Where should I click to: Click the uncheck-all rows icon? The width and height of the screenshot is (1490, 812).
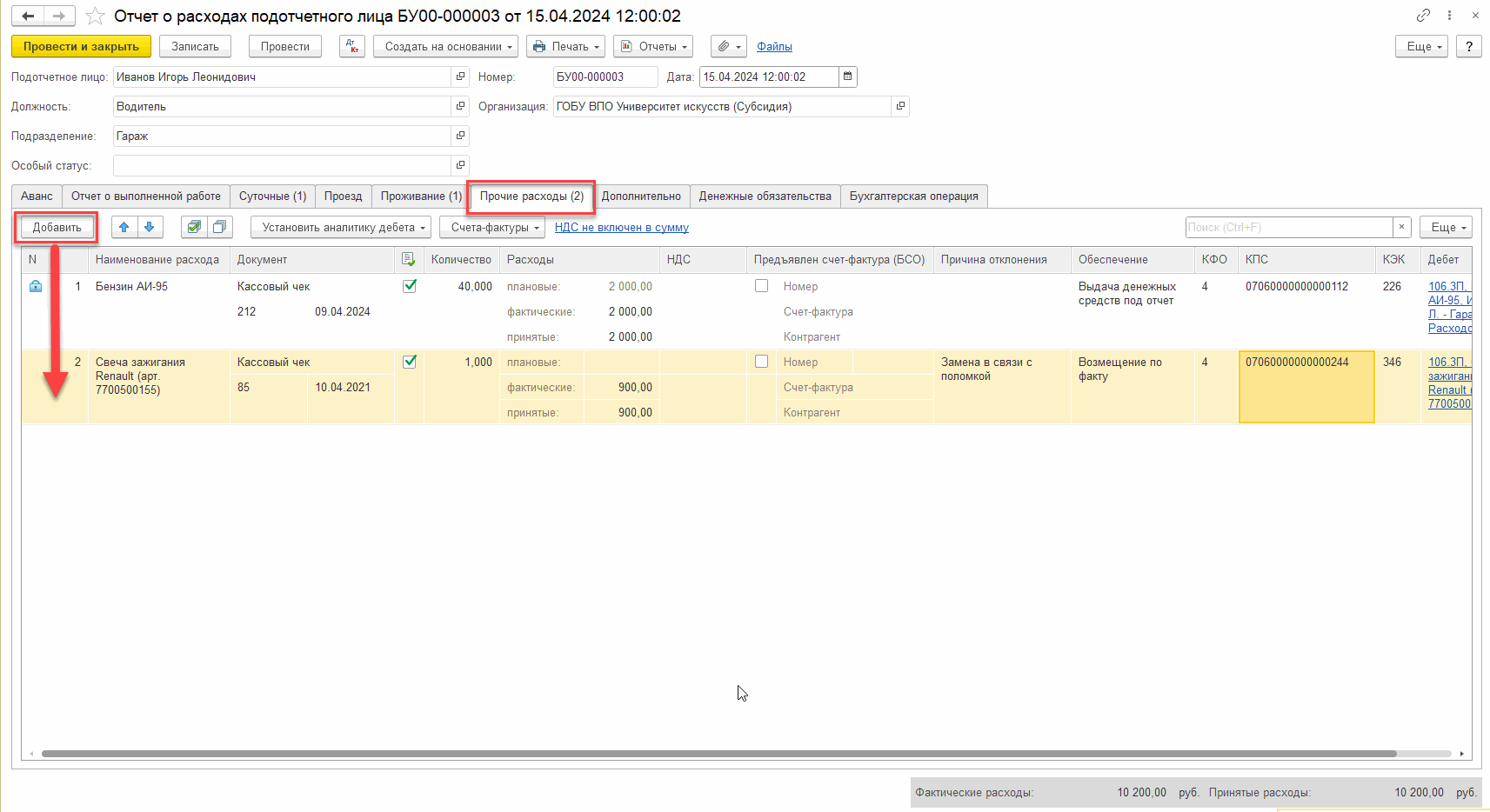220,227
